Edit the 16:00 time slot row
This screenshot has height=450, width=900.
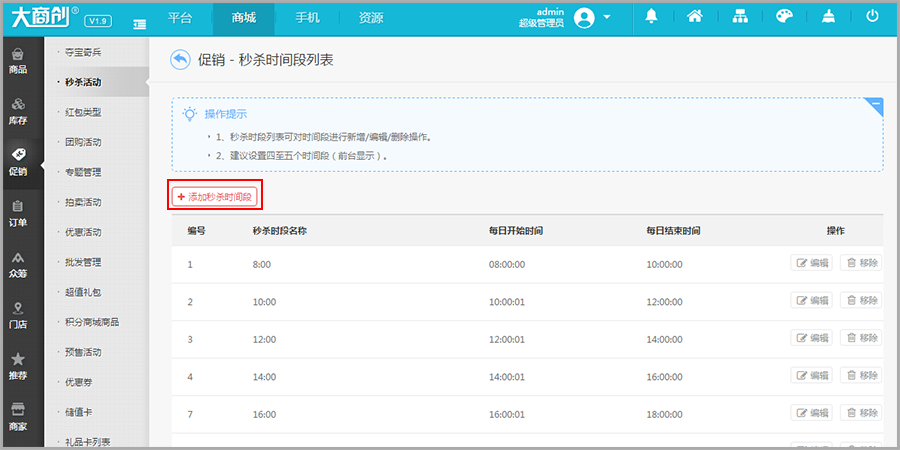(811, 413)
